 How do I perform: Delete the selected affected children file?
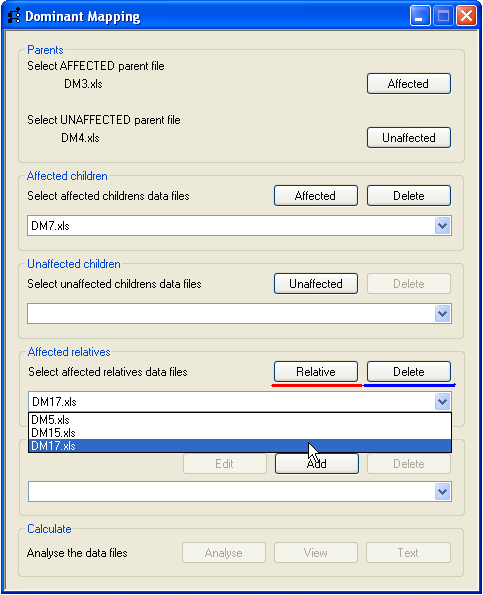(409, 195)
